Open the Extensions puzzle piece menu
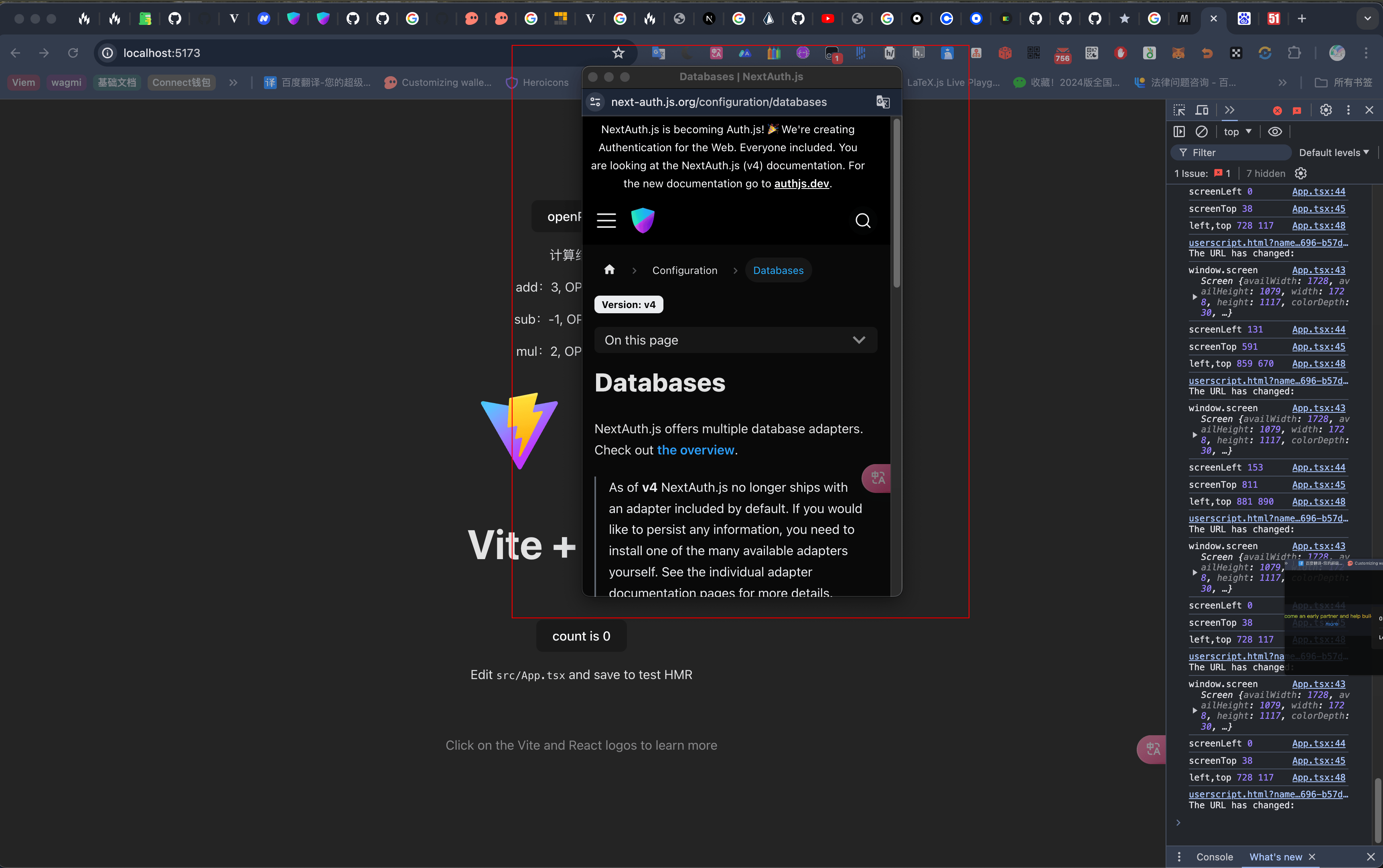 [x=1294, y=53]
